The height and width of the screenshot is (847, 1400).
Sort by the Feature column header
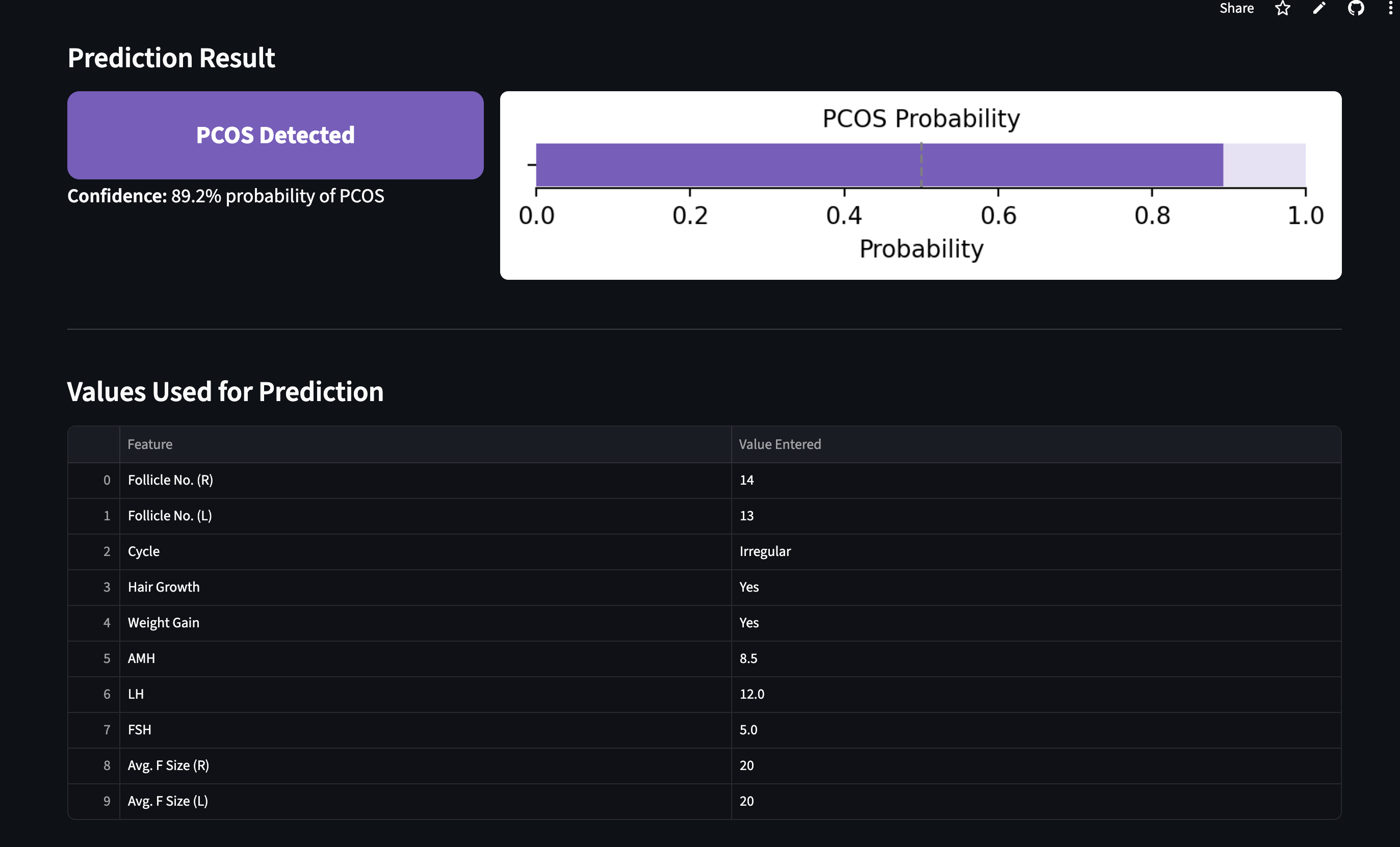pyautogui.click(x=150, y=444)
